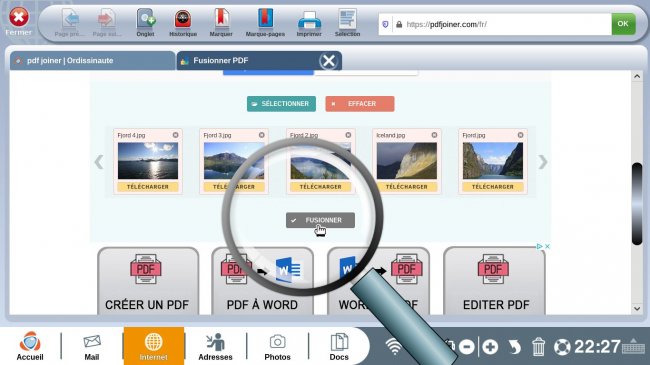
Task: Click the scrollbar down arrow
Action: 637,309
